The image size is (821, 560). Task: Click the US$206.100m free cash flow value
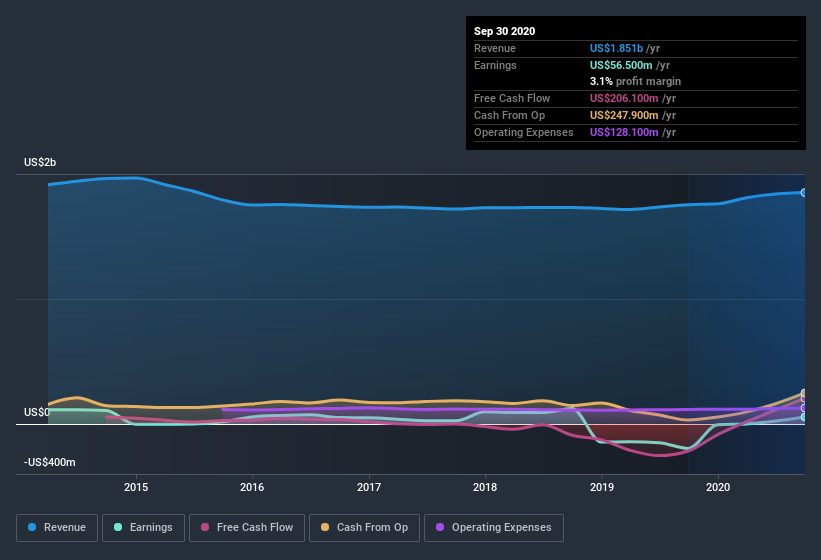tap(624, 98)
